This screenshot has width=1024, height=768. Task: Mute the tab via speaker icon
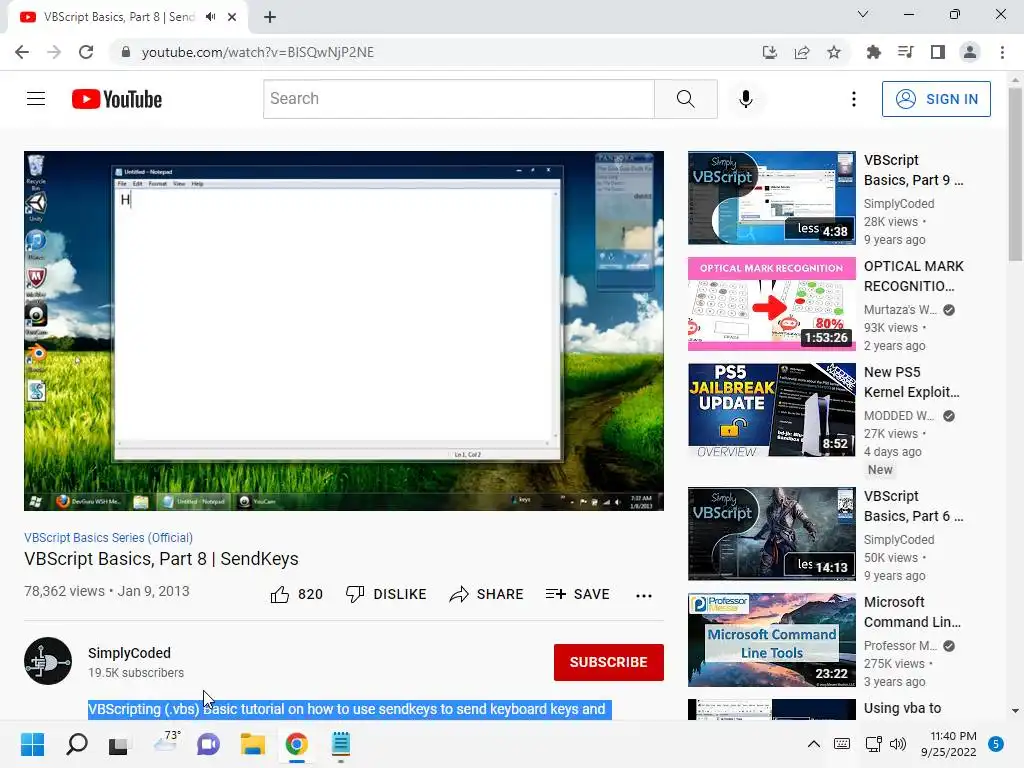pyautogui.click(x=210, y=17)
